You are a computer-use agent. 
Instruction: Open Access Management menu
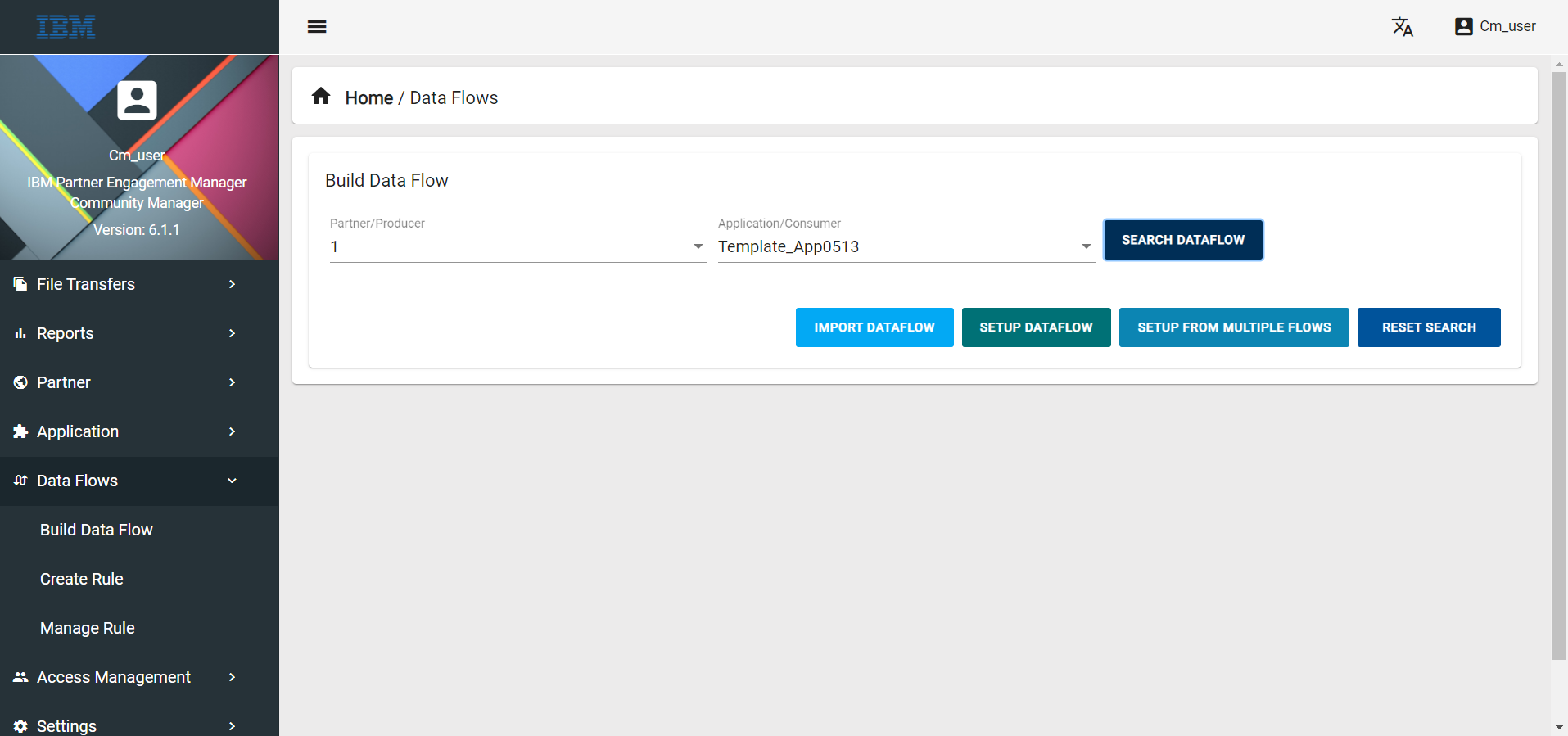coord(139,677)
